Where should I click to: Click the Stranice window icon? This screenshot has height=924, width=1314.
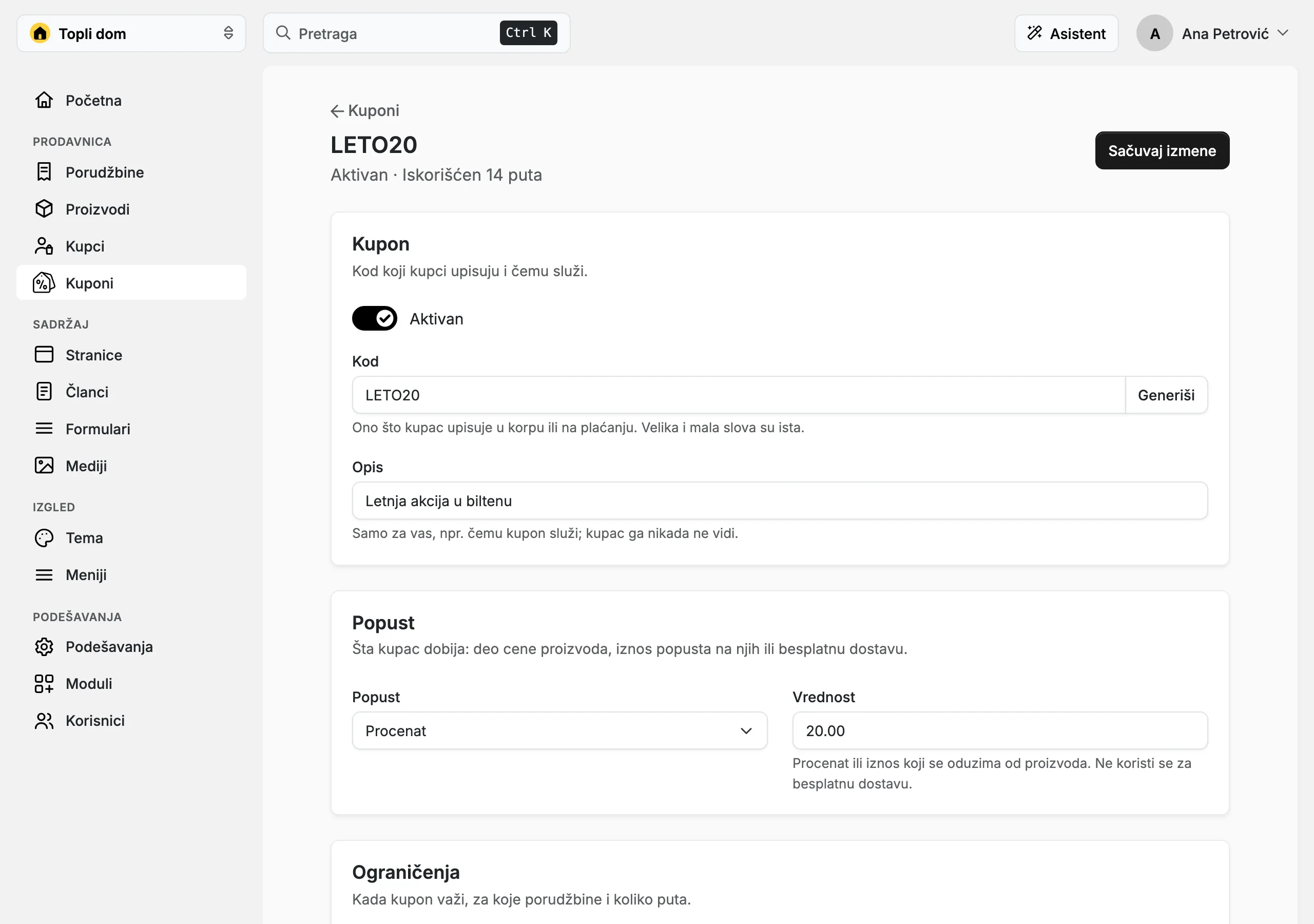(x=44, y=354)
